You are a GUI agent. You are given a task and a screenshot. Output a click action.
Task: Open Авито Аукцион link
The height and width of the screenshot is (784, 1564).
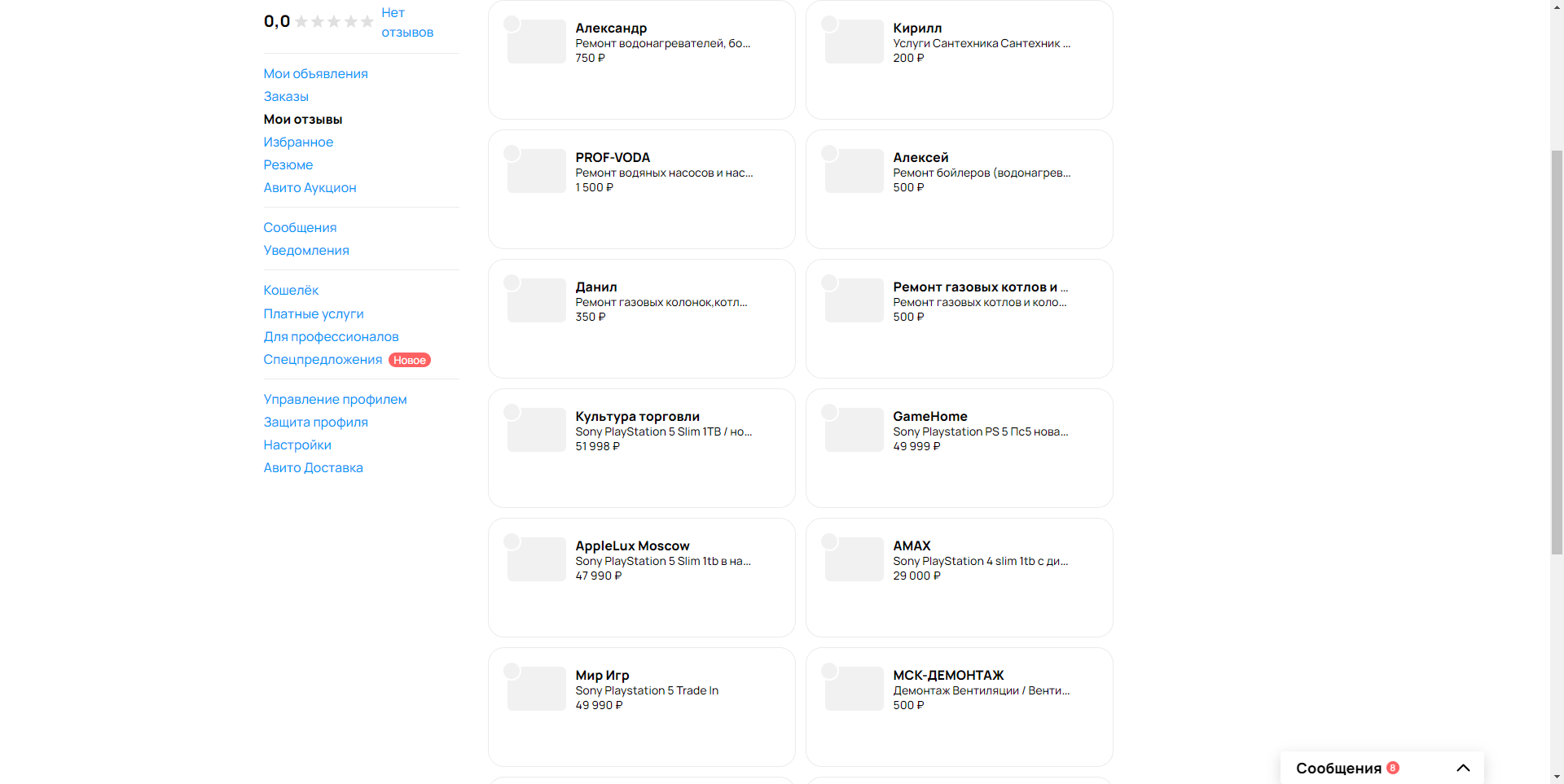[310, 187]
